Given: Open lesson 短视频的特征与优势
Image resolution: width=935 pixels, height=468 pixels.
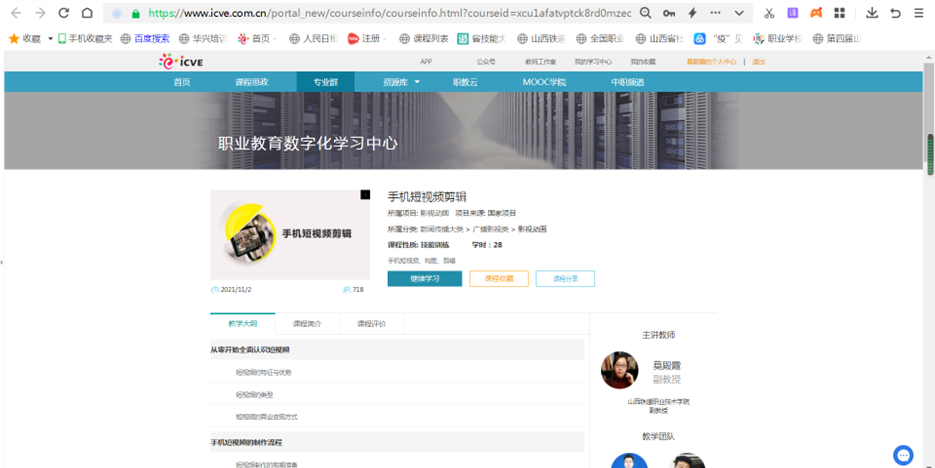Looking at the screenshot, I should coord(264,373).
